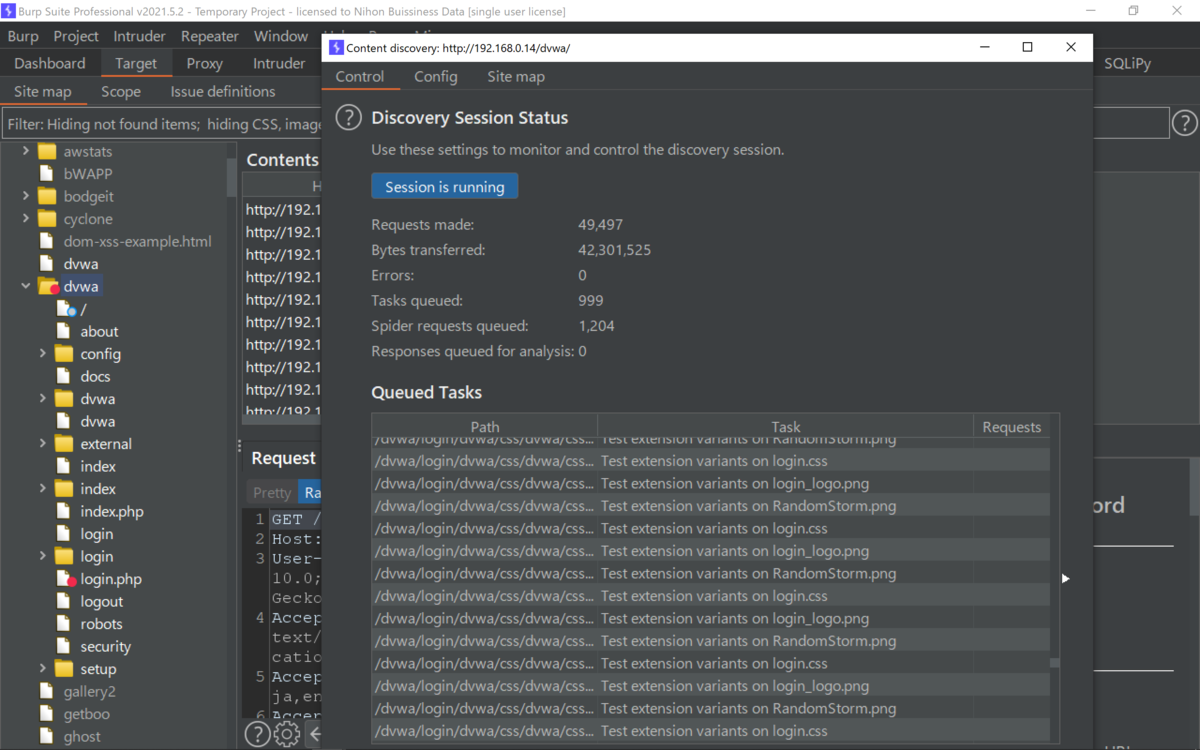
Task: Click the Path column header
Action: pos(485,427)
